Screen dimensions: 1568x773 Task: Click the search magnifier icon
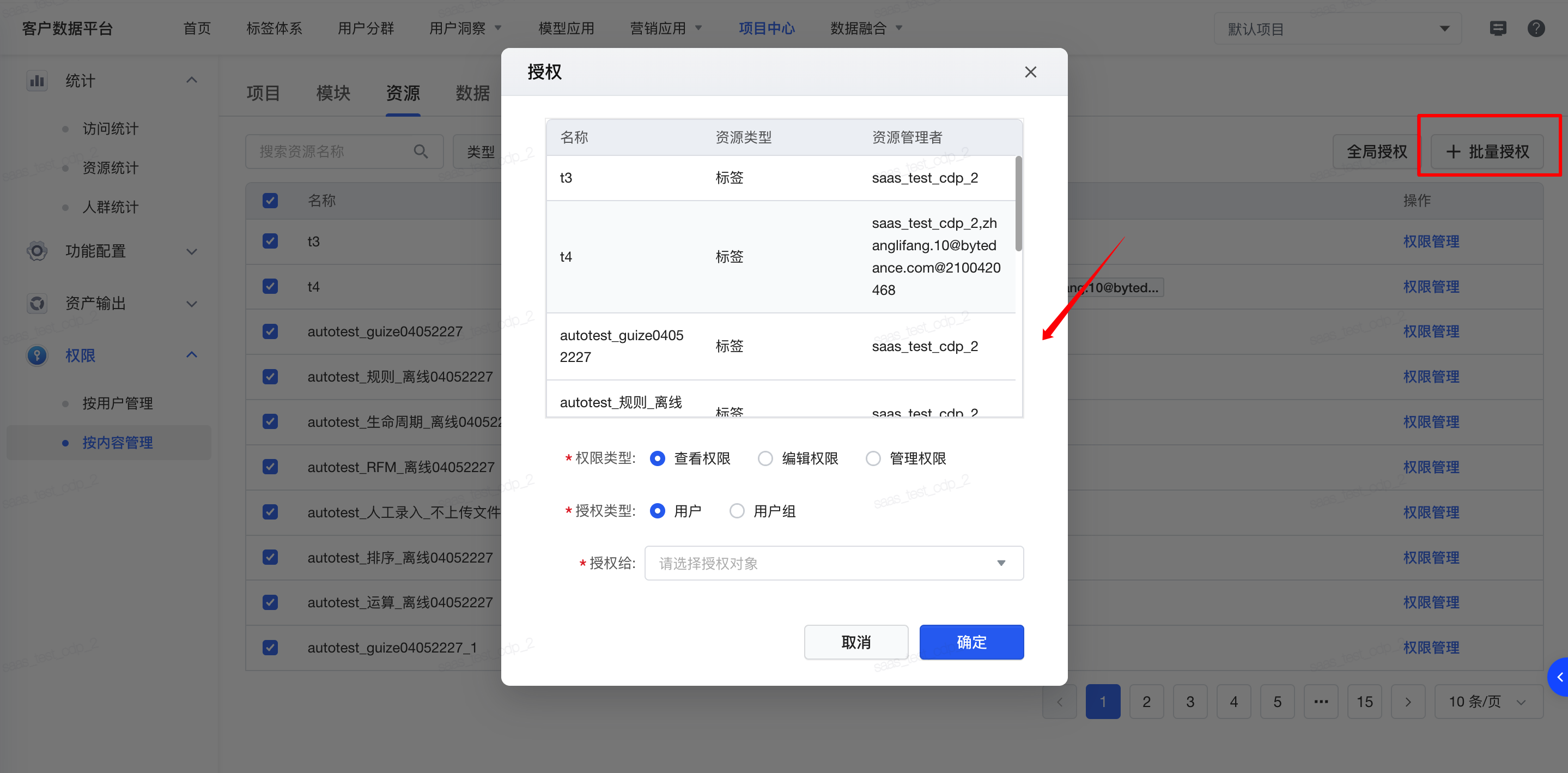point(420,151)
